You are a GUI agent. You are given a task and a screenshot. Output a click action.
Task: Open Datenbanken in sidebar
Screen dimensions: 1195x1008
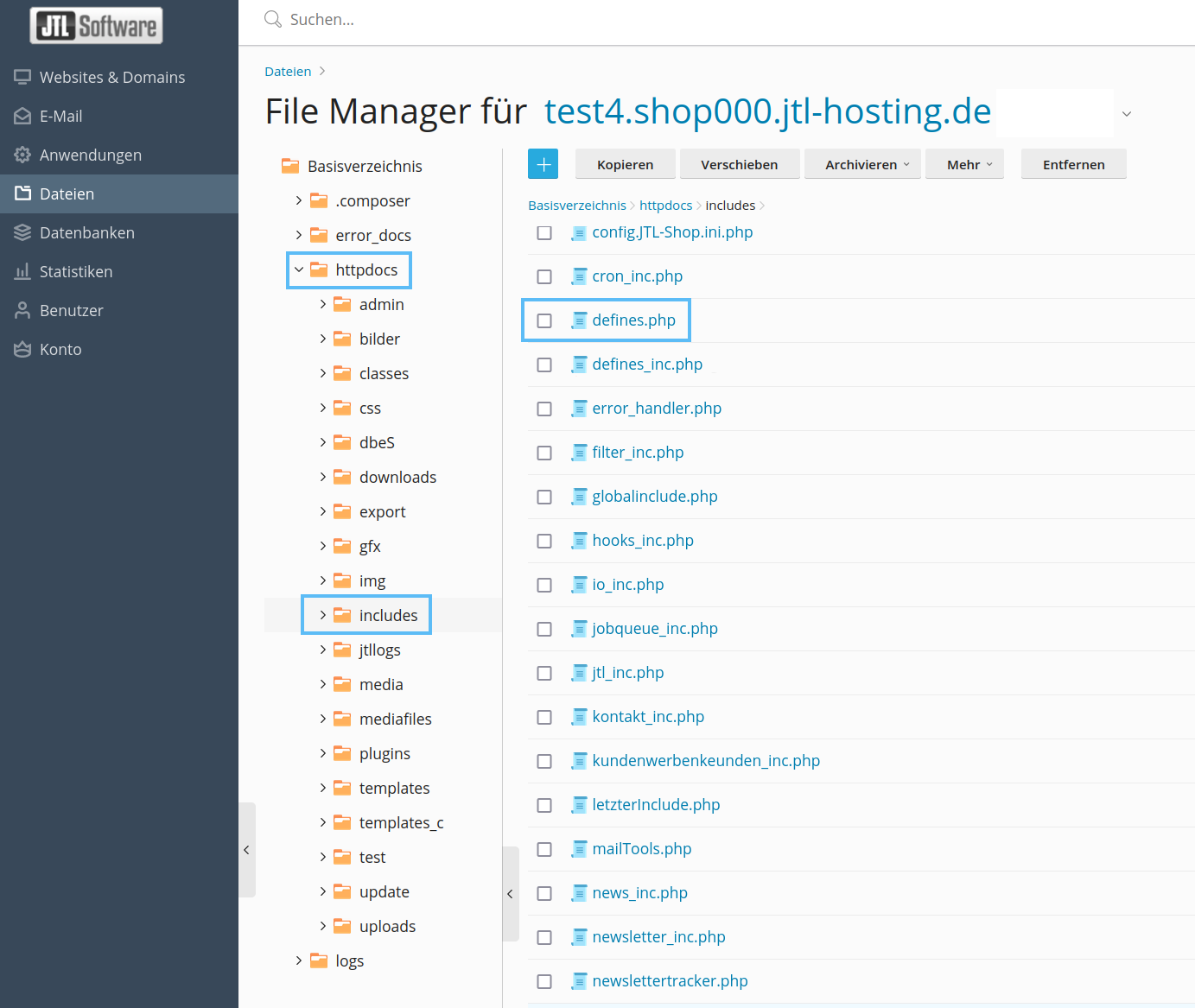point(119,232)
